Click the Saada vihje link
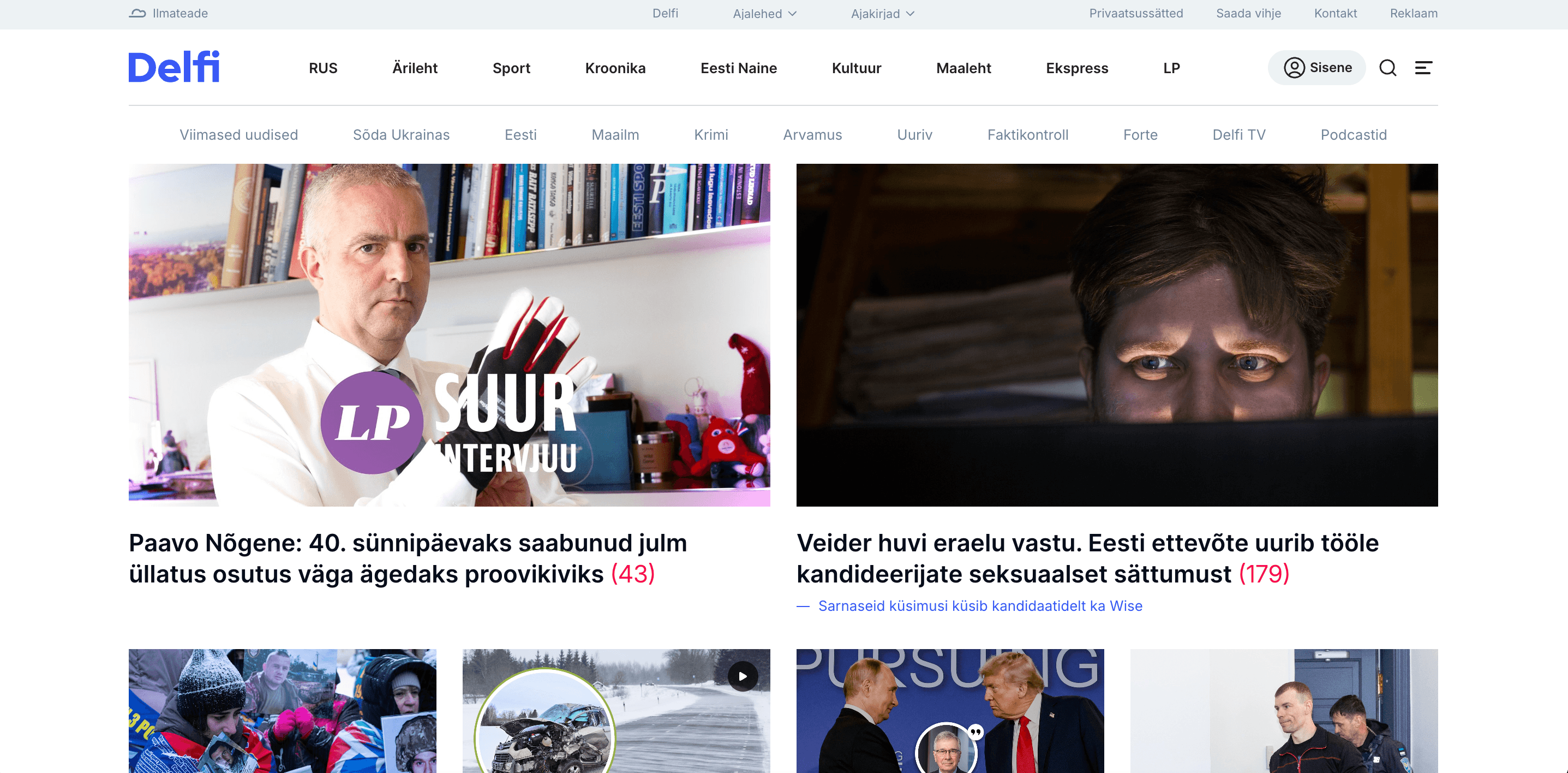Viewport: 1568px width, 773px height. [x=1248, y=14]
